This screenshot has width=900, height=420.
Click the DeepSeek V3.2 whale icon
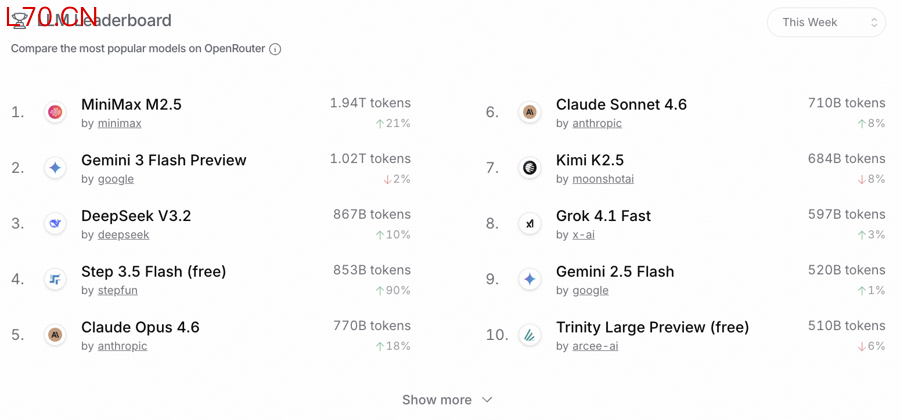coord(55,224)
